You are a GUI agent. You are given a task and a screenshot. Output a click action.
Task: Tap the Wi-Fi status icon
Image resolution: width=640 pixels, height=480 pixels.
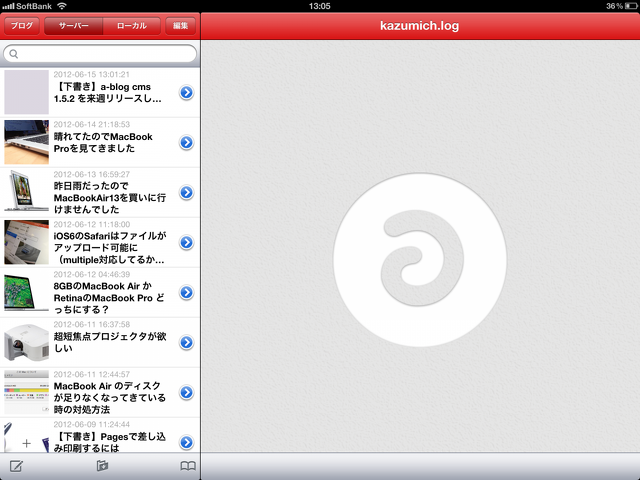point(62,6)
